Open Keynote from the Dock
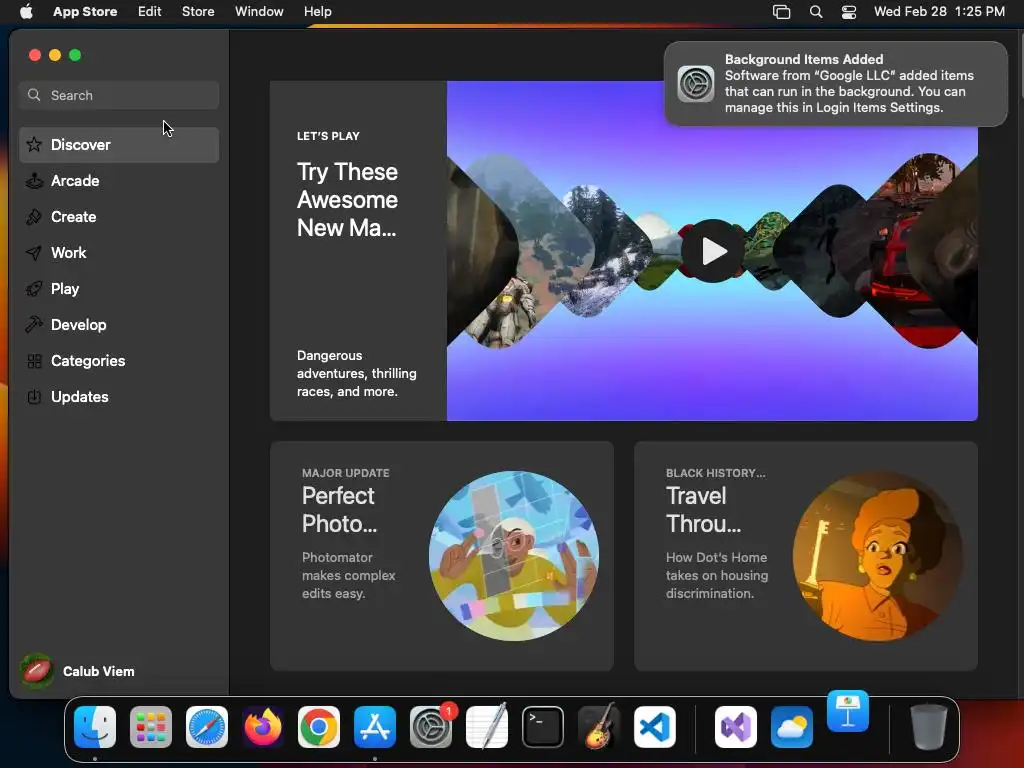 848,712
